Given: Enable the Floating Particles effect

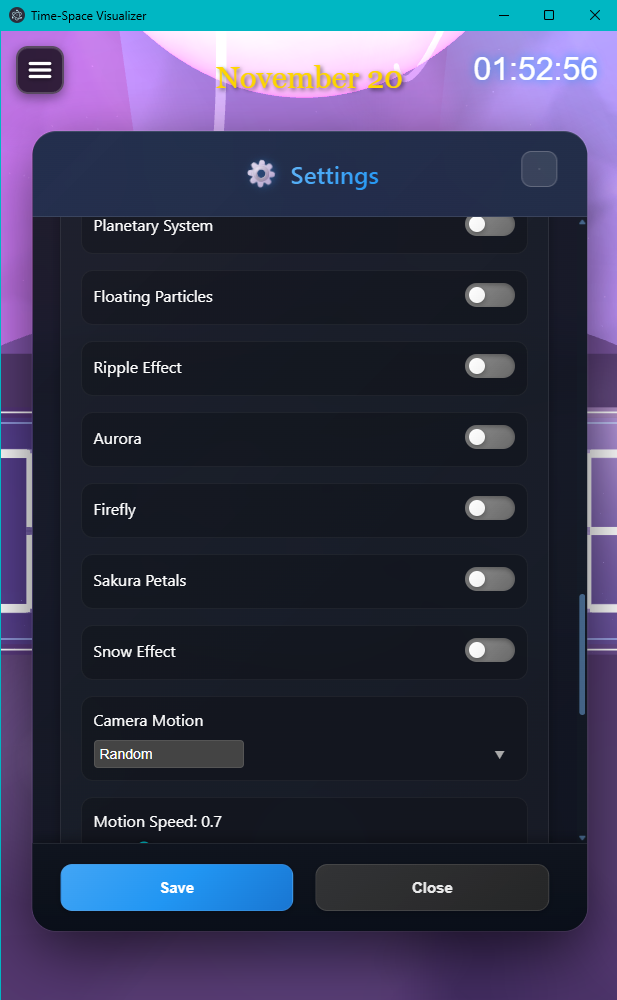Looking at the screenshot, I should coord(490,295).
